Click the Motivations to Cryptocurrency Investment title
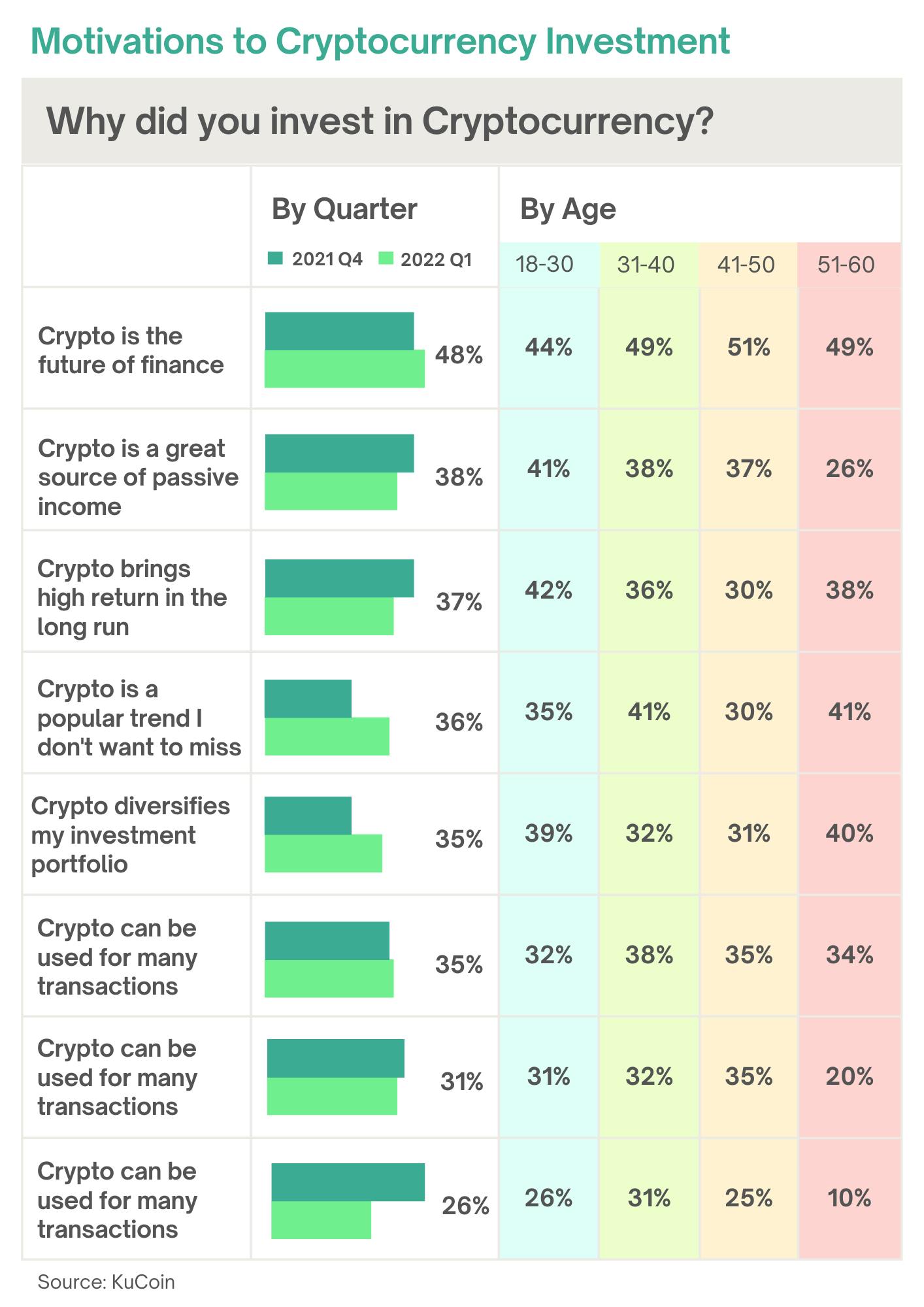 pos(380,41)
